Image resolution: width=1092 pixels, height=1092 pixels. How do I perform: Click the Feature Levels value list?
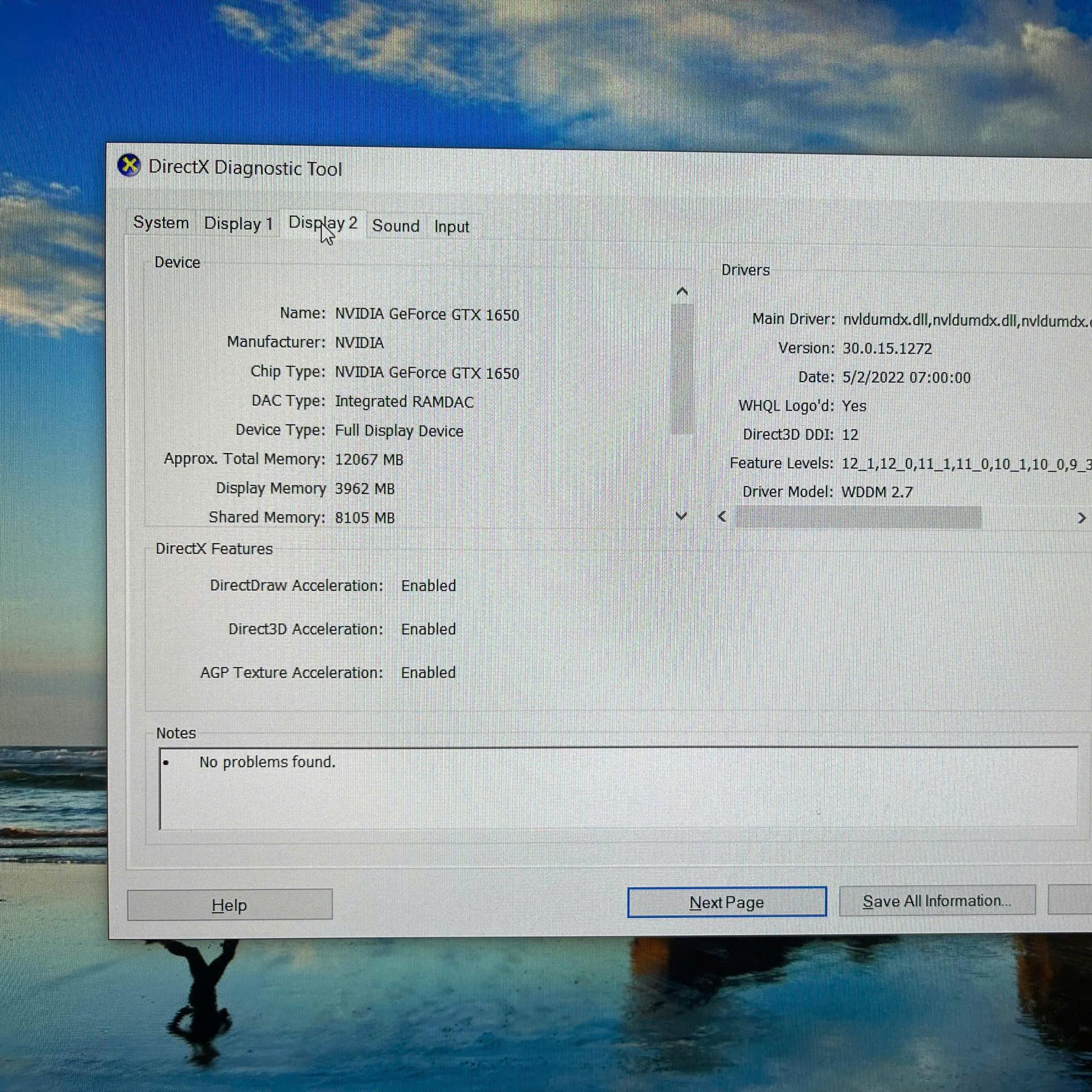pyautogui.click(x=966, y=464)
